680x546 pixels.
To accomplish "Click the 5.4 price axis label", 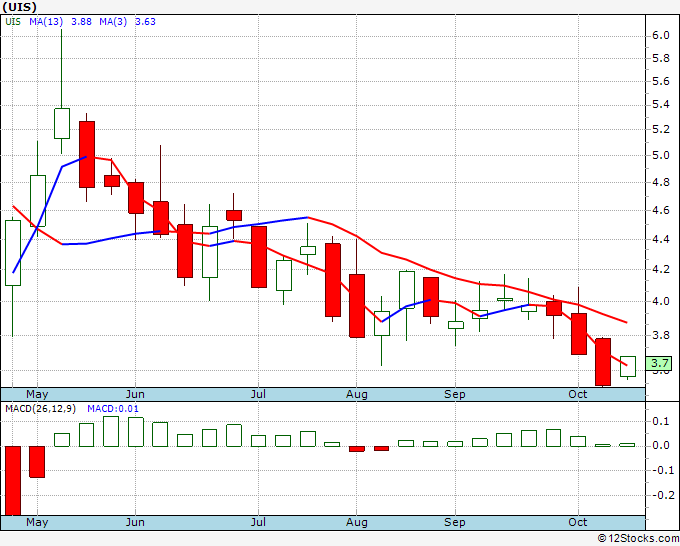I will [x=660, y=105].
